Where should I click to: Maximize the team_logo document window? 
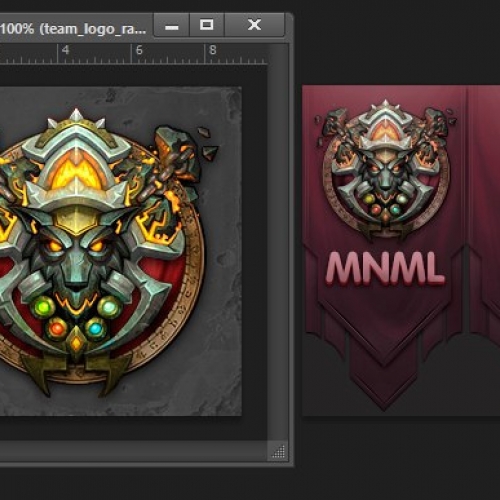coord(207,25)
